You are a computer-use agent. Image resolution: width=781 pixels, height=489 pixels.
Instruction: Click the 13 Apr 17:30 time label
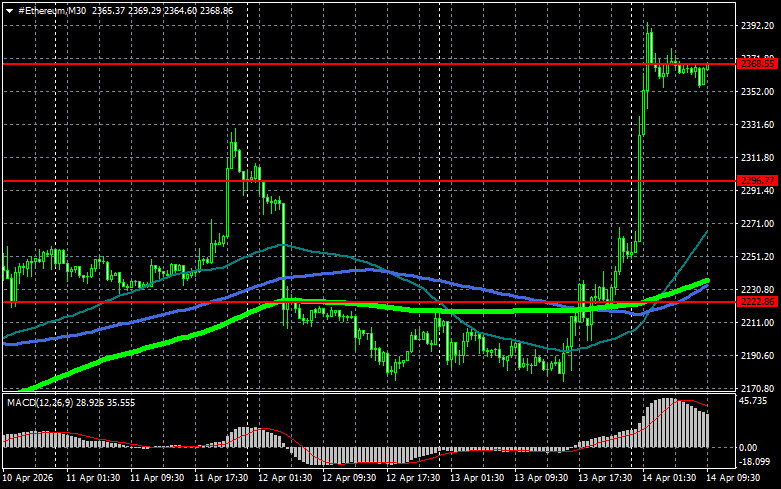(x=605, y=478)
